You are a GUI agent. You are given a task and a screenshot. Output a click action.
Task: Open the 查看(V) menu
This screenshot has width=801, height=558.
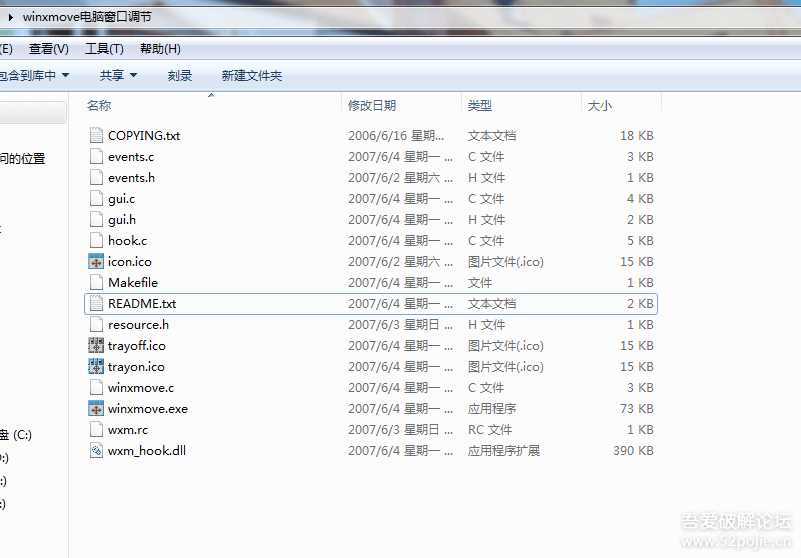[x=49, y=49]
